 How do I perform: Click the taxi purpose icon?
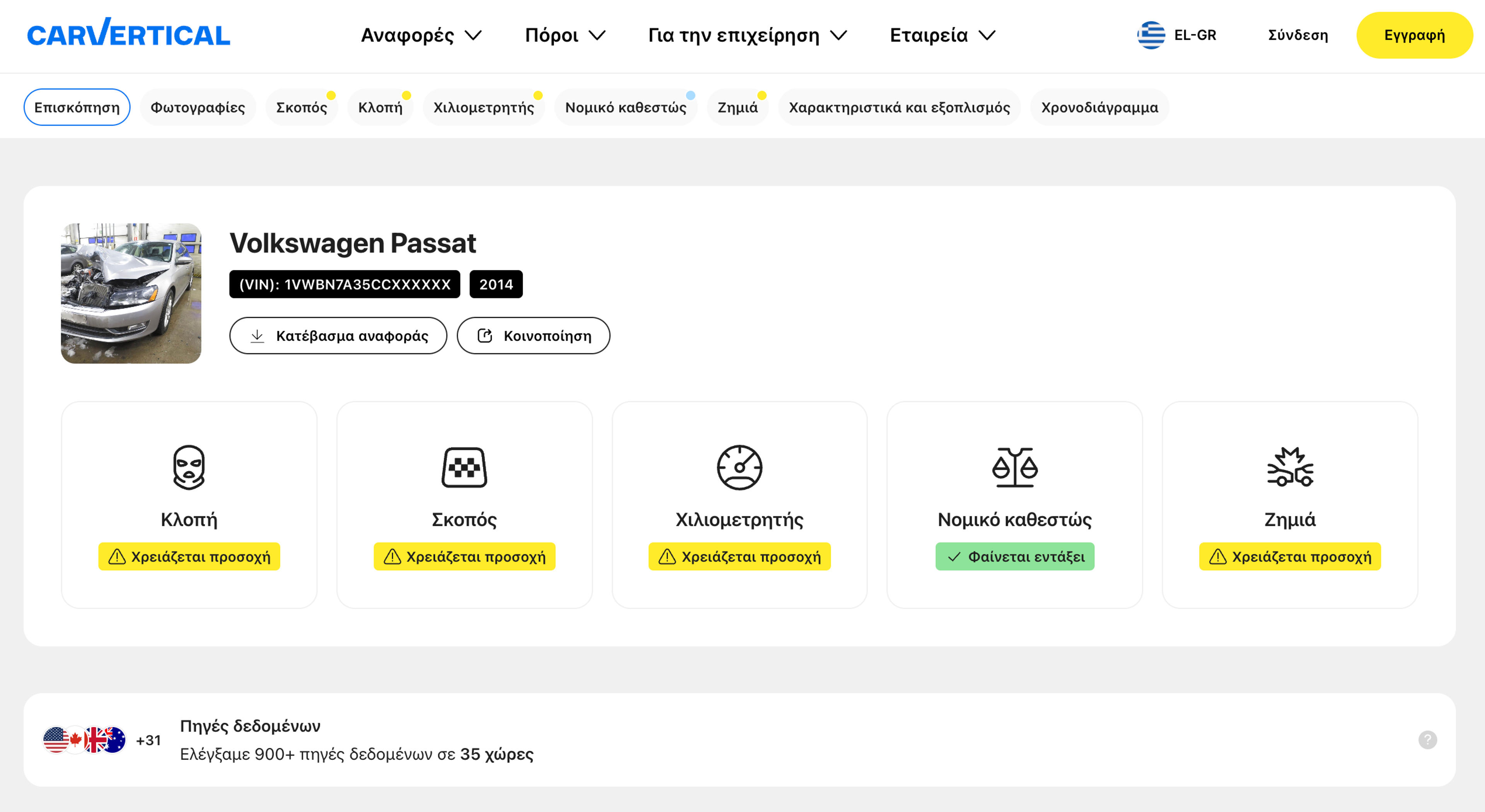(464, 467)
